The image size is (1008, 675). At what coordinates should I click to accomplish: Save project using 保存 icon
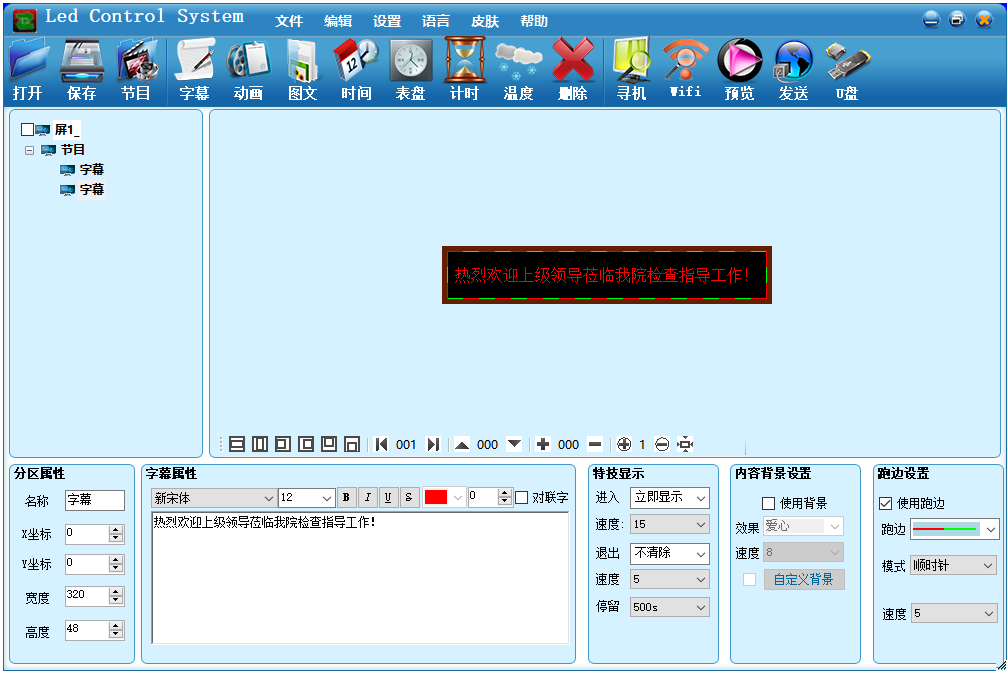[82, 69]
